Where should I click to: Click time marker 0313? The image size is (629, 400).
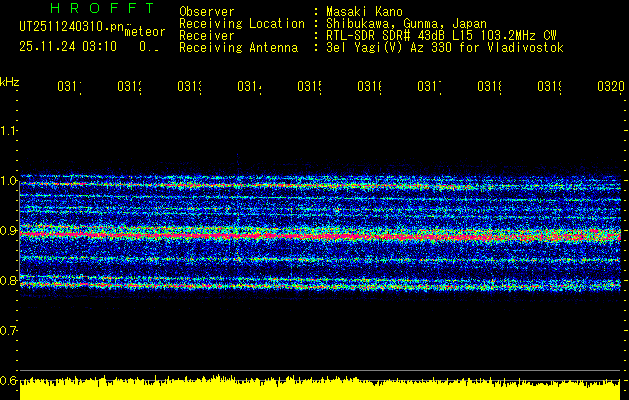(189, 86)
